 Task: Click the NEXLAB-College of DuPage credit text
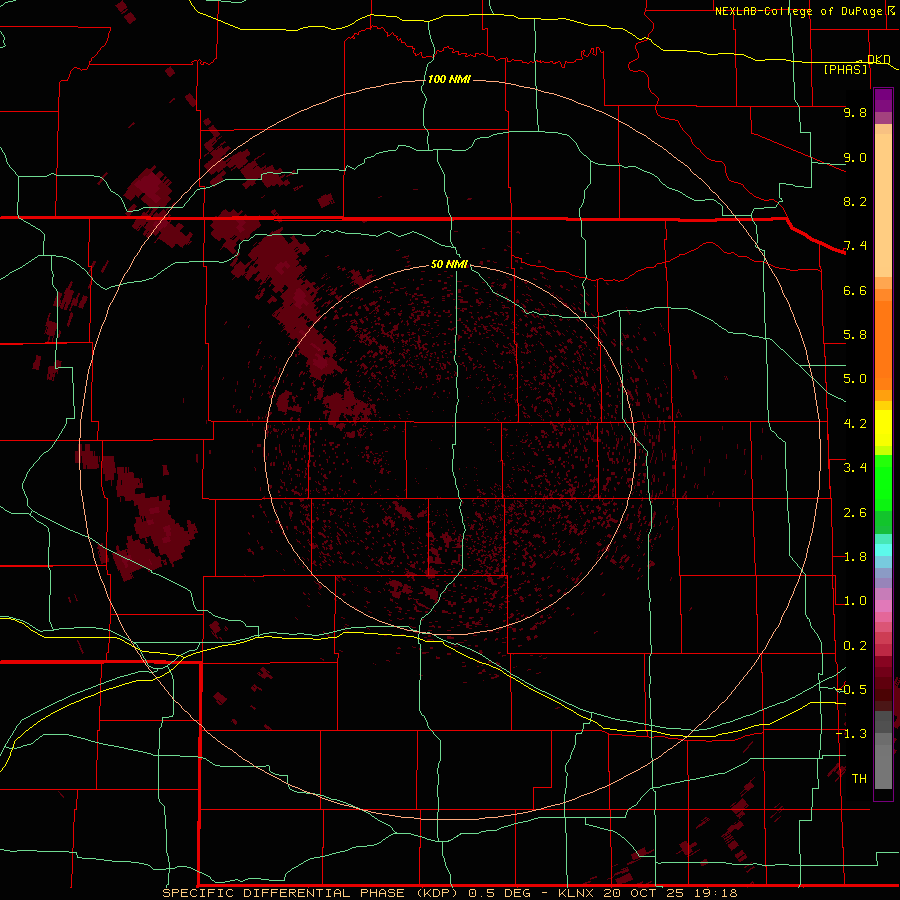pyautogui.click(x=800, y=11)
